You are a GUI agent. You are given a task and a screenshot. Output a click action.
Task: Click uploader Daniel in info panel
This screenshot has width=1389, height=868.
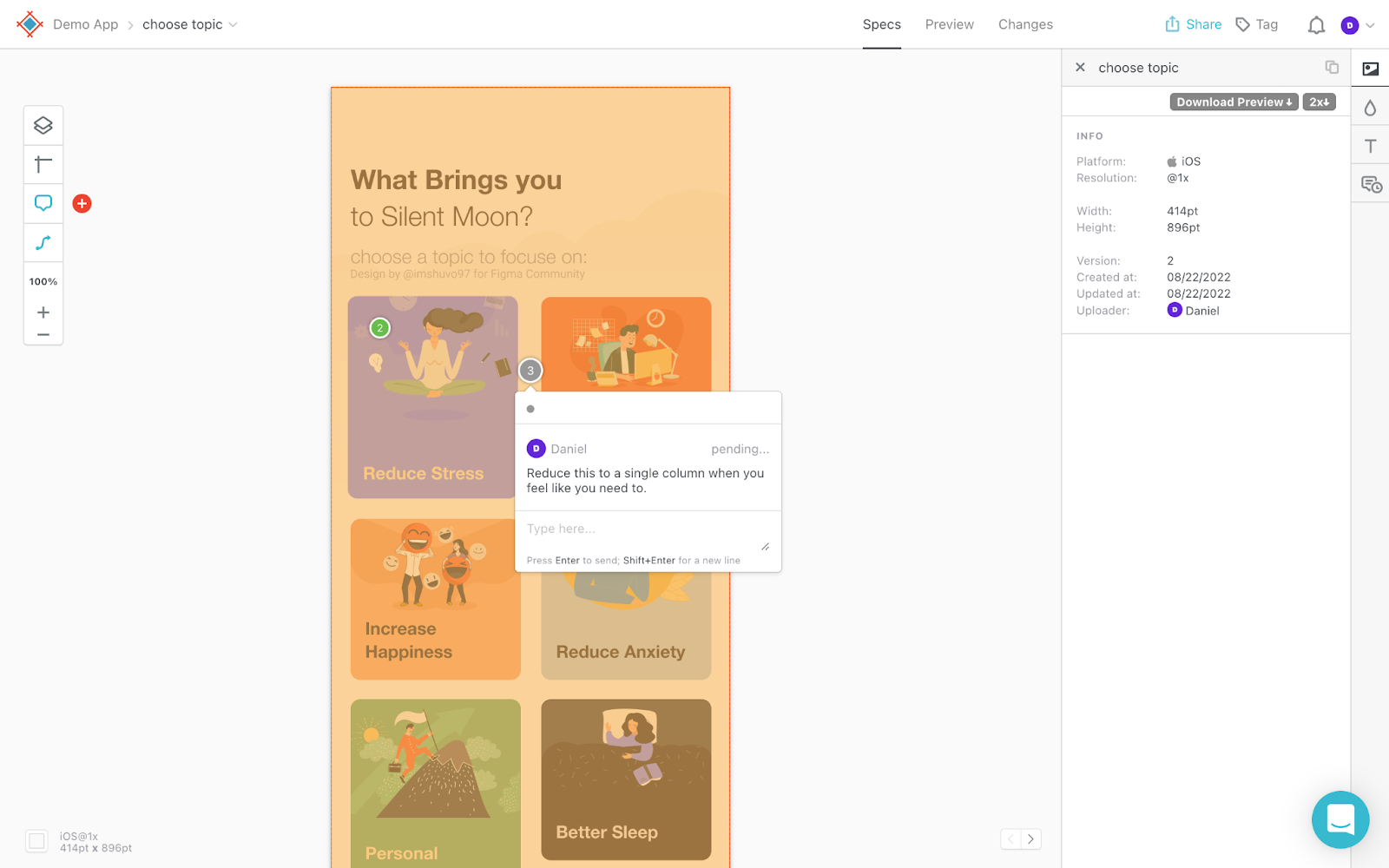click(x=1193, y=310)
